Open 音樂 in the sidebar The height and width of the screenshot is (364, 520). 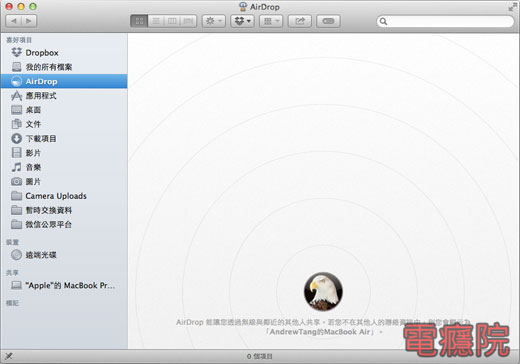pyautogui.click(x=64, y=167)
